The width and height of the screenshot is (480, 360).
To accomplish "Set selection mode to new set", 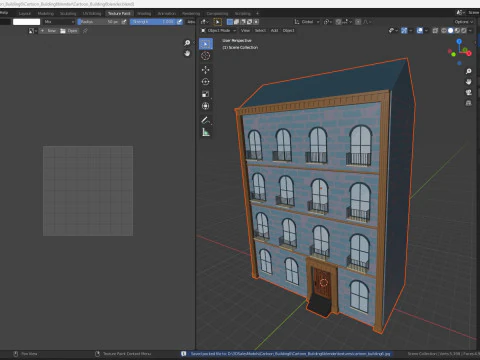I will click(x=230, y=22).
